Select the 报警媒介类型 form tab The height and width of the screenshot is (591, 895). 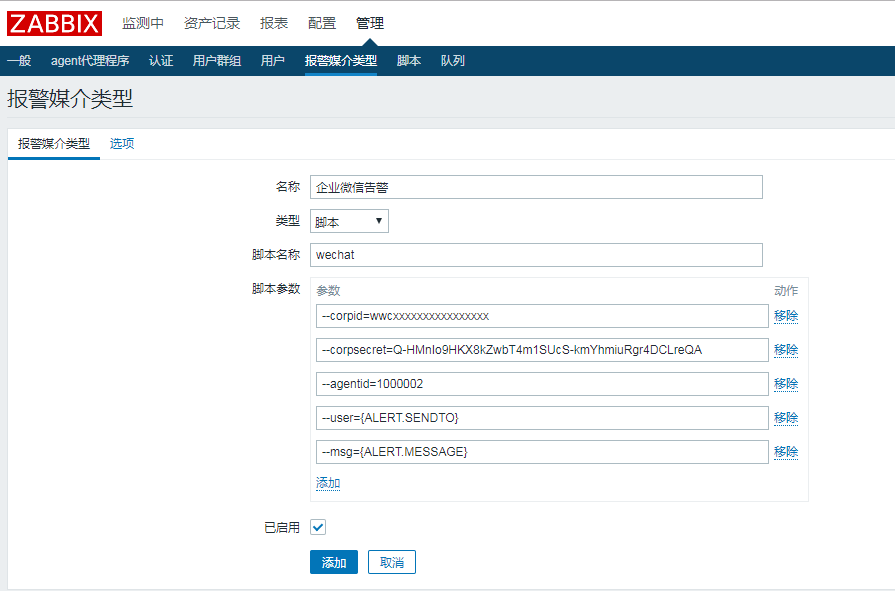[x=54, y=144]
